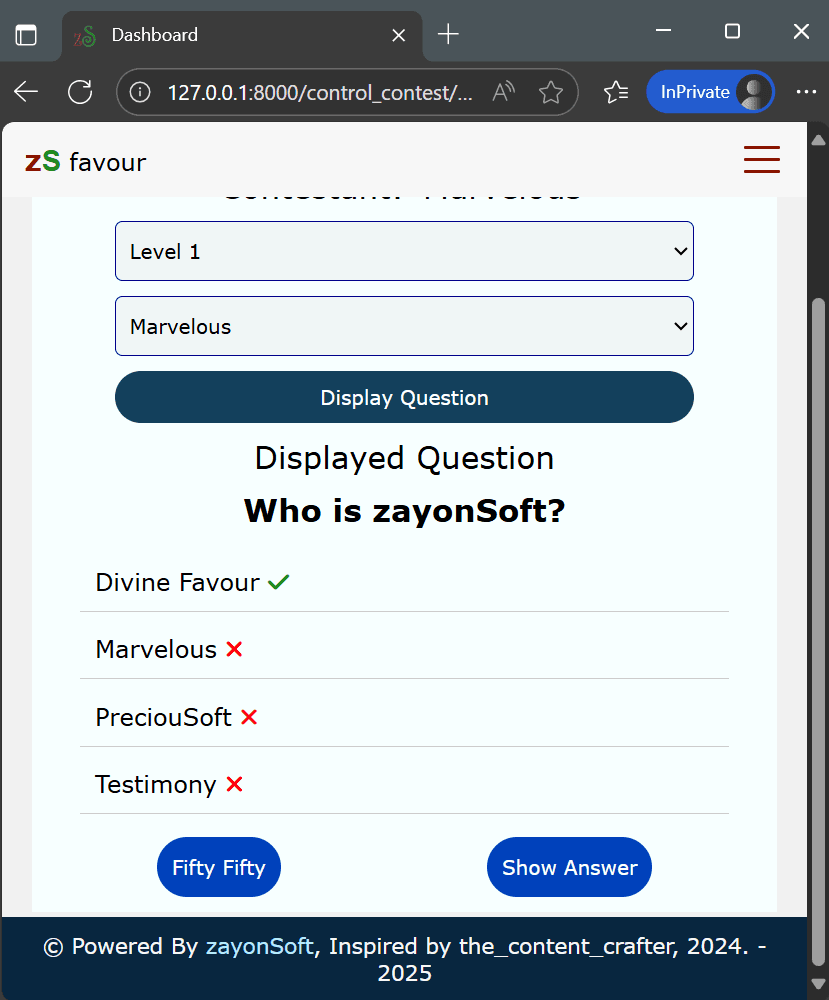Image resolution: width=829 pixels, height=1000 pixels.
Task: Reveal answer with Show Answer button
Action: [x=569, y=867]
